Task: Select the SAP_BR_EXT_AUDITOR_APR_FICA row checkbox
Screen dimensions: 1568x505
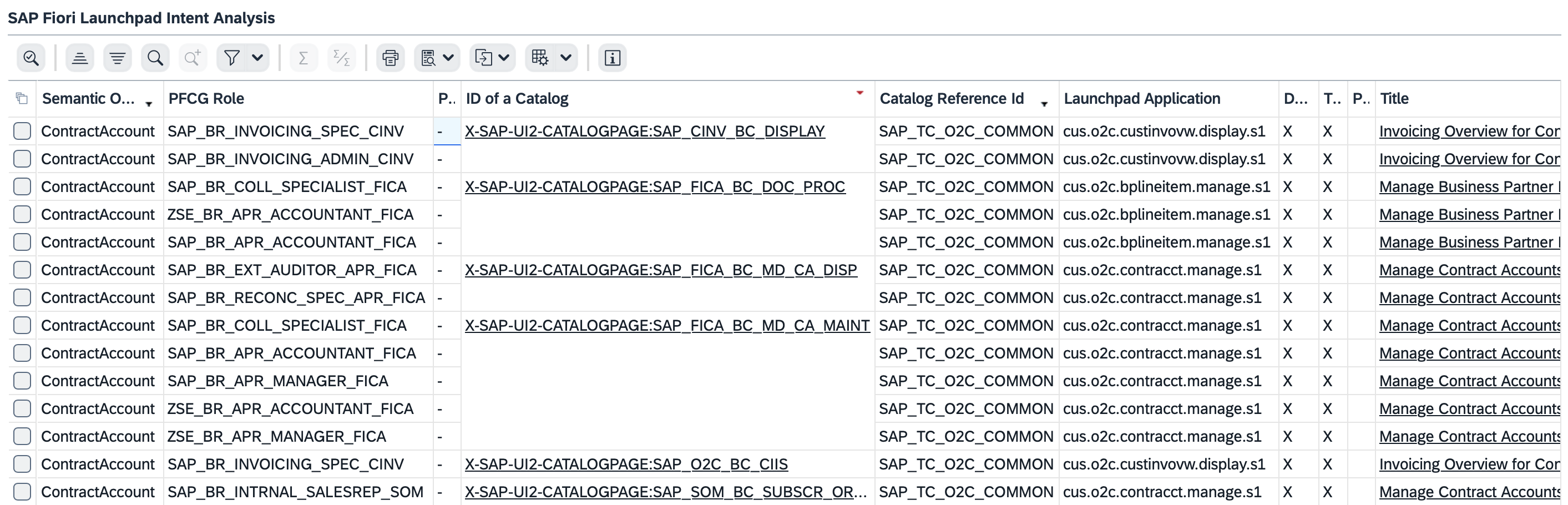Action: pyautogui.click(x=23, y=270)
